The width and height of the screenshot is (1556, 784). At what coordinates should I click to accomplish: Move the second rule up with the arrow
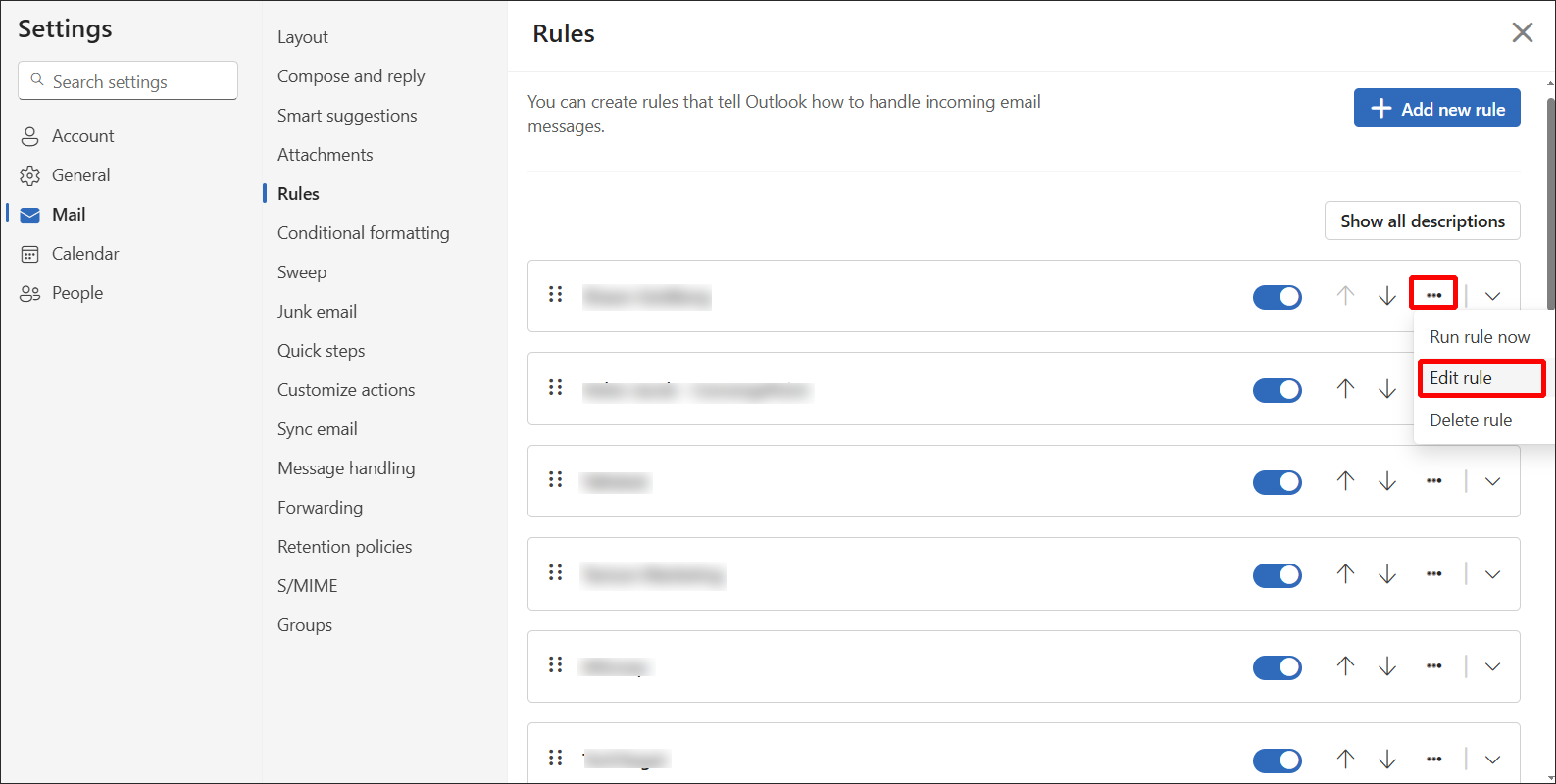[x=1344, y=389]
